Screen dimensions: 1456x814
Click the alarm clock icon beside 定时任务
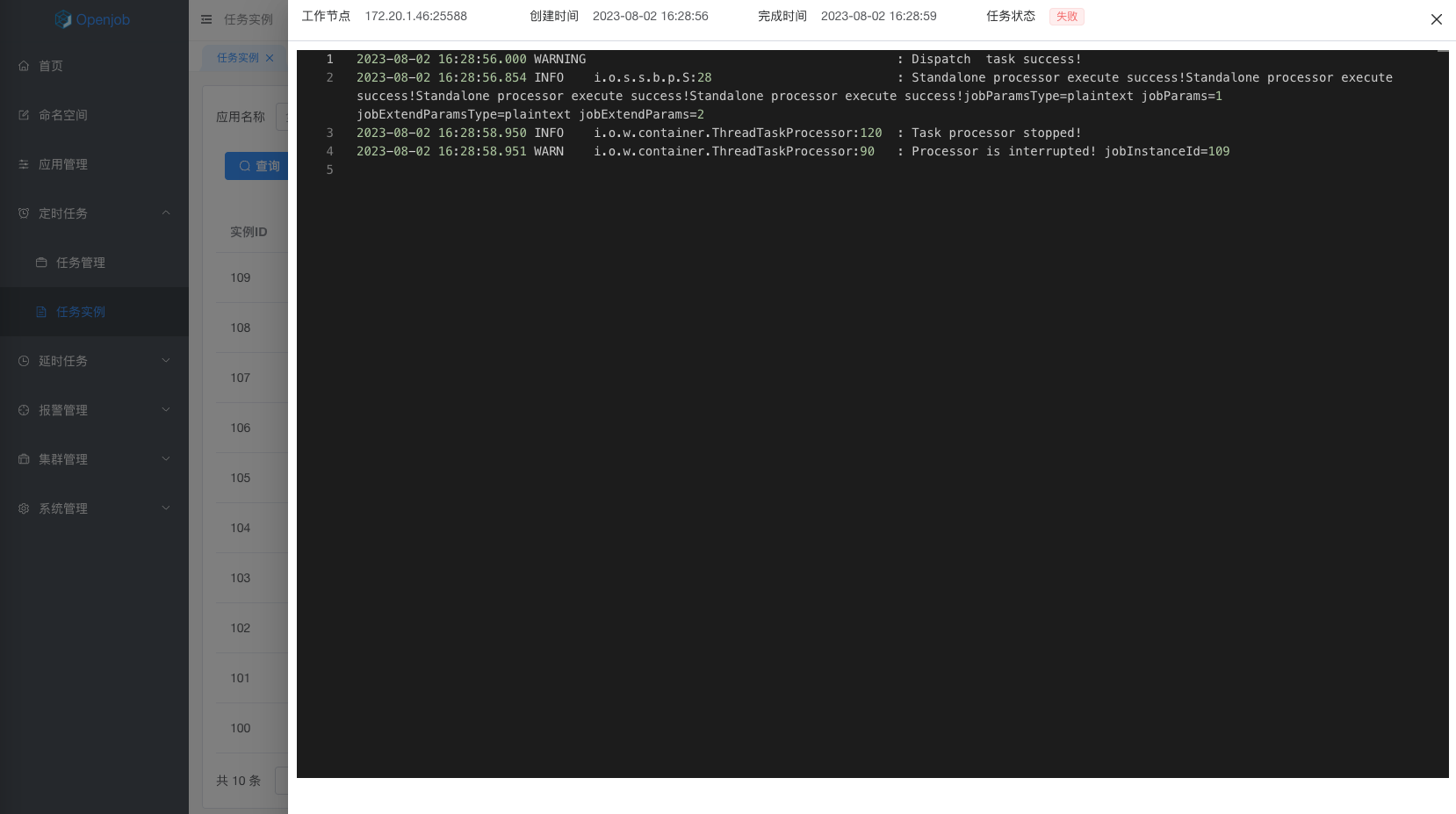coord(24,213)
